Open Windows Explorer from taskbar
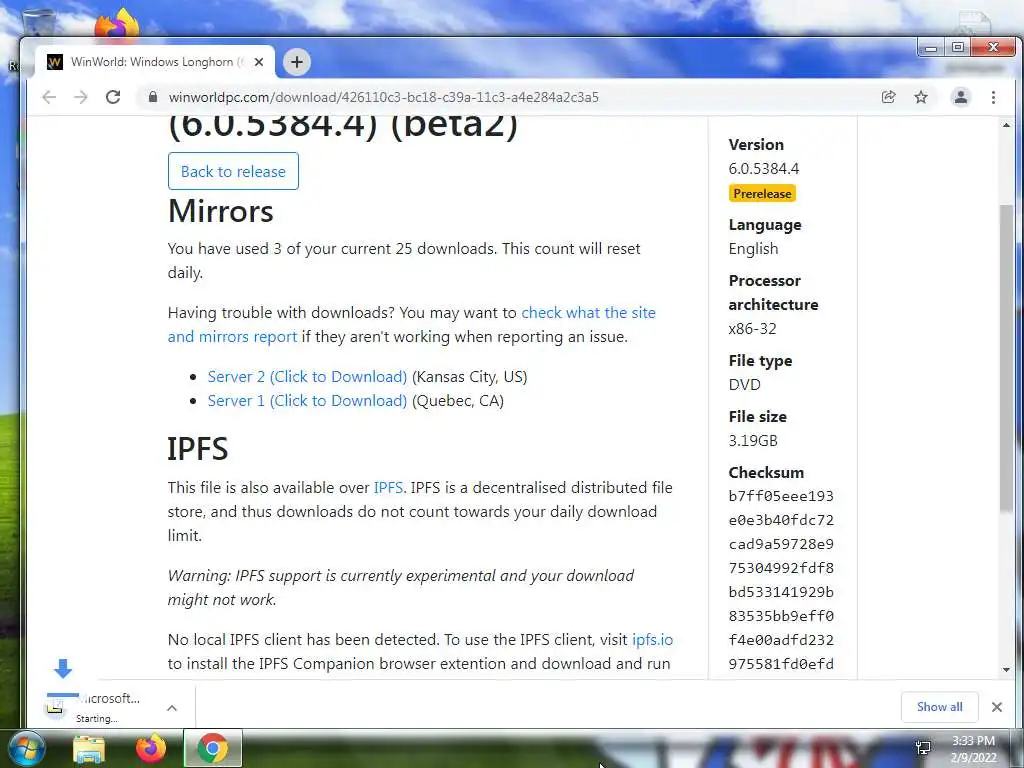The height and width of the screenshot is (768, 1024). coord(89,749)
